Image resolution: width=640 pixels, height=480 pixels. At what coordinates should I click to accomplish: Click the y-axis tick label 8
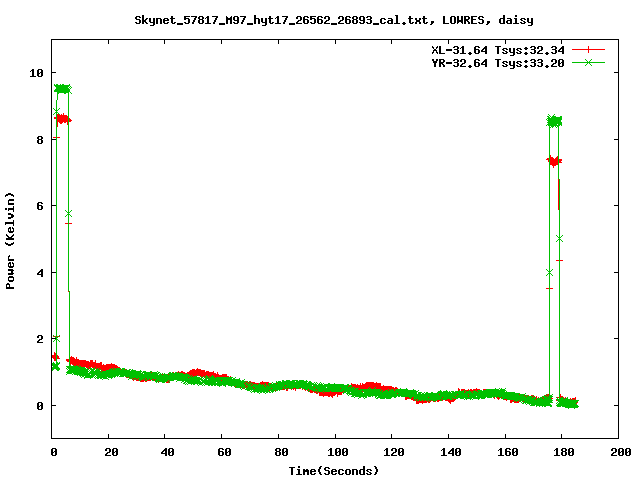tap(40, 140)
